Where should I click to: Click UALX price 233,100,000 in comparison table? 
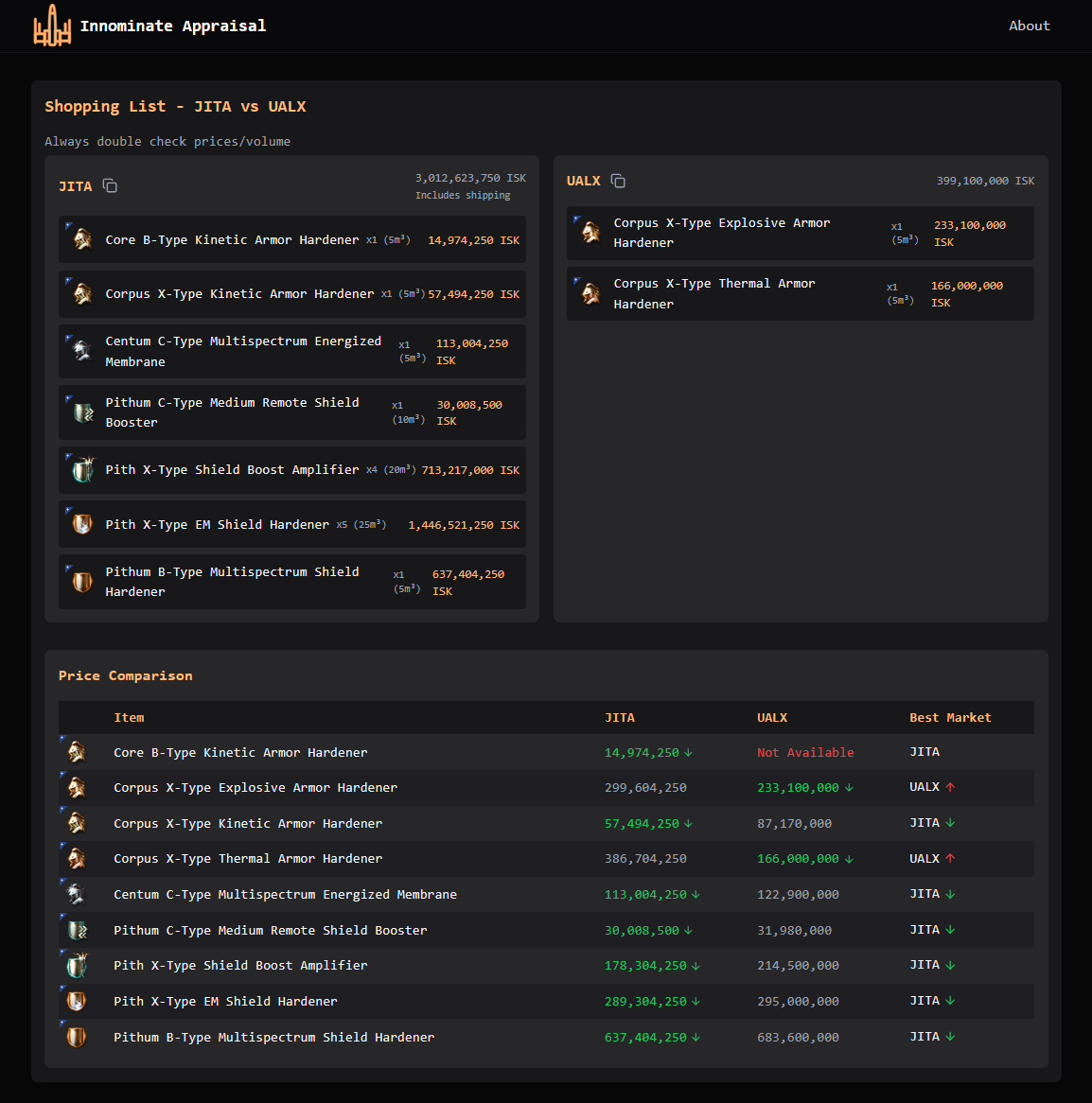798,787
